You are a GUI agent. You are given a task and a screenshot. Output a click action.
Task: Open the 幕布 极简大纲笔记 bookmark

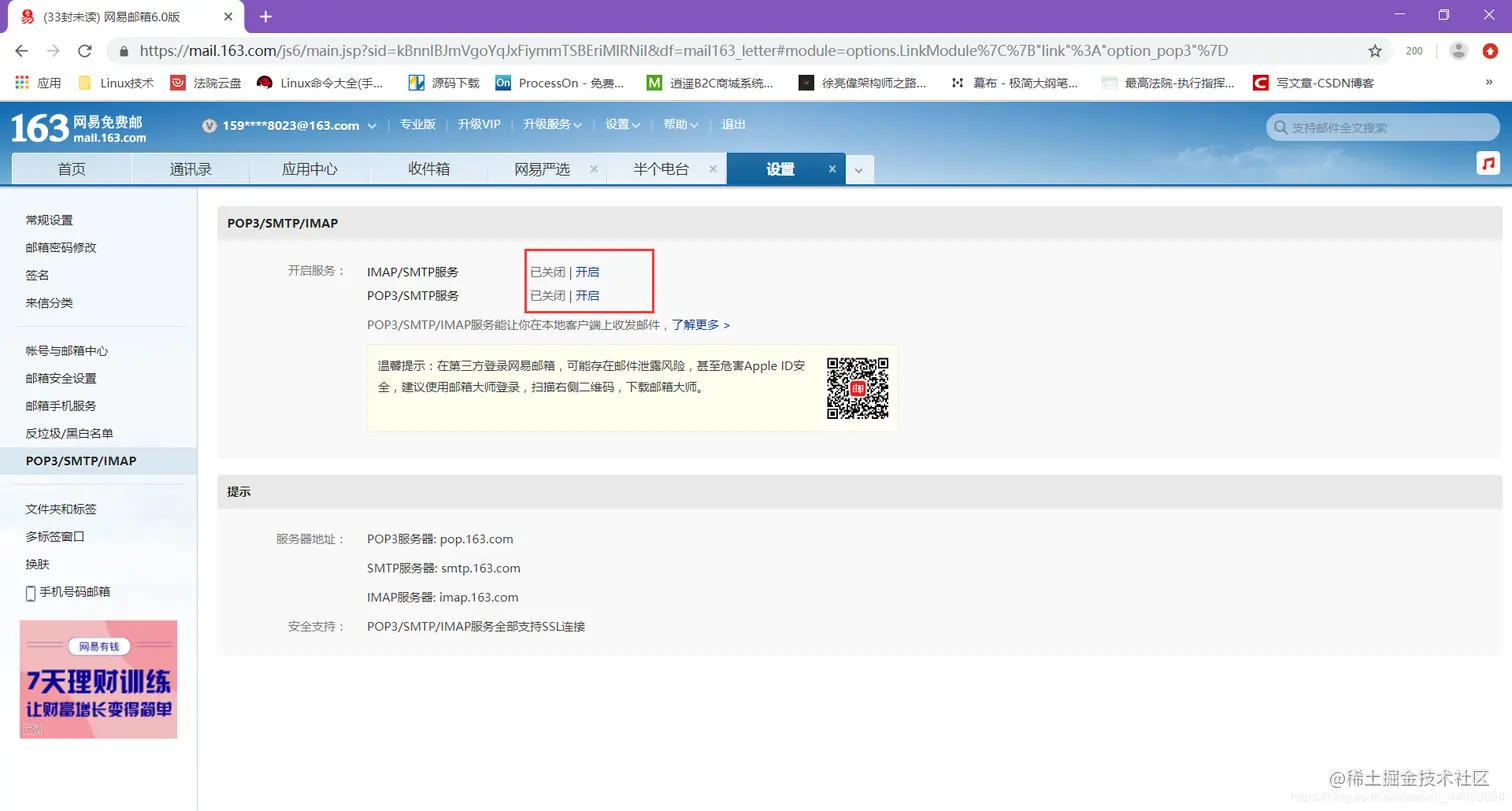pos(1014,83)
